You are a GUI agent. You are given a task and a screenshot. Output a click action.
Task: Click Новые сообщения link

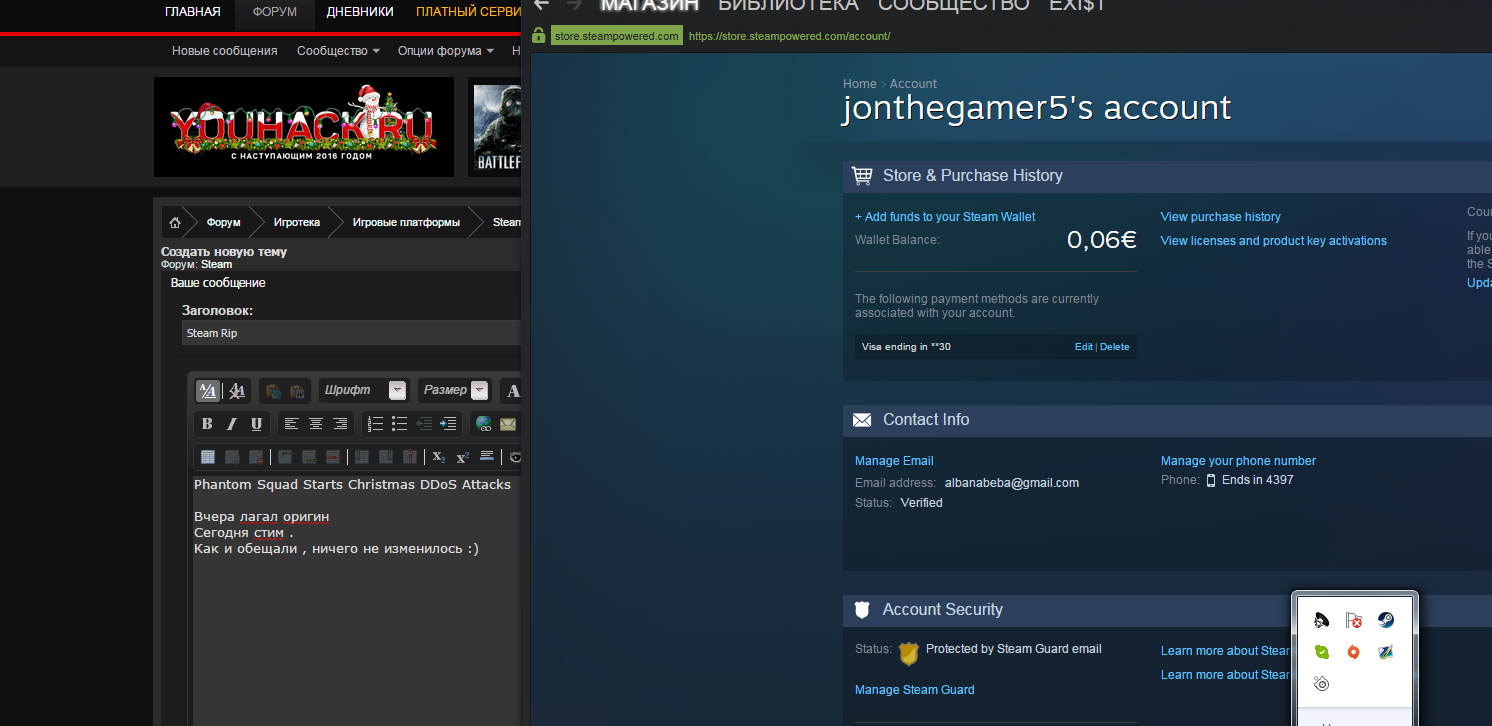(225, 50)
